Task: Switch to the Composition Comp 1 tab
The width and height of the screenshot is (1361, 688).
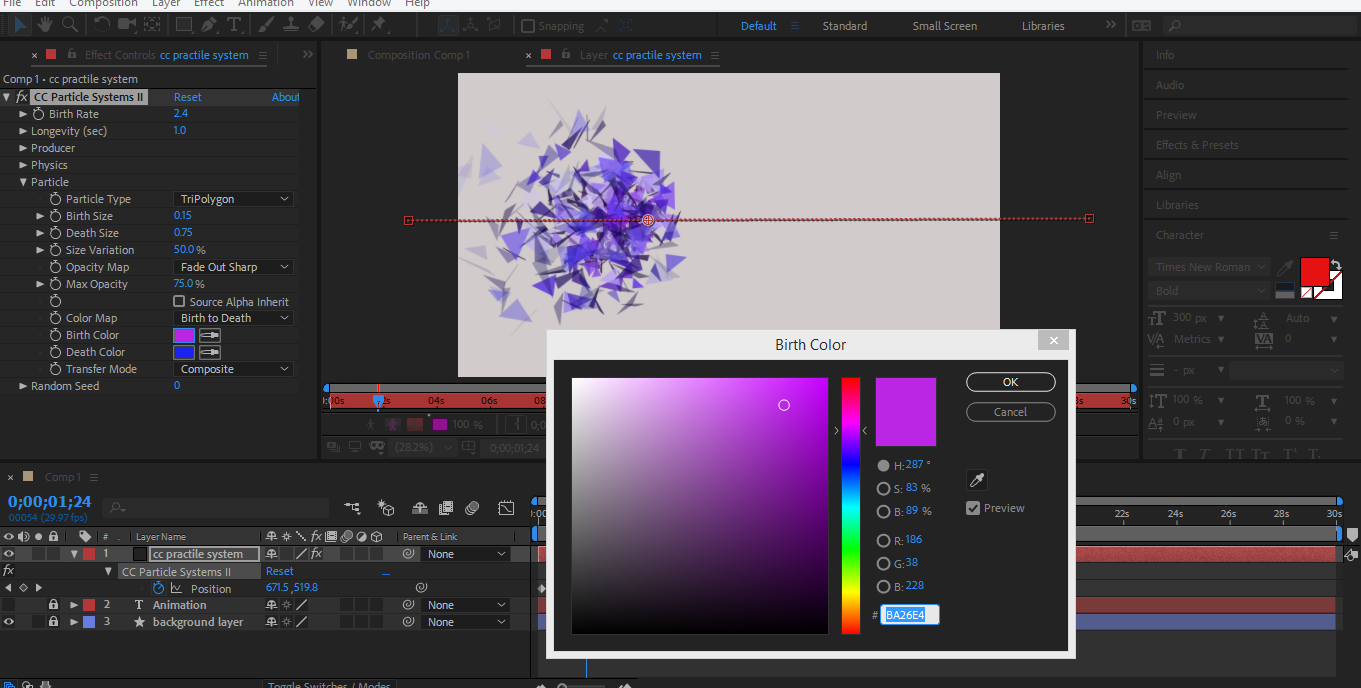Action: (418, 55)
